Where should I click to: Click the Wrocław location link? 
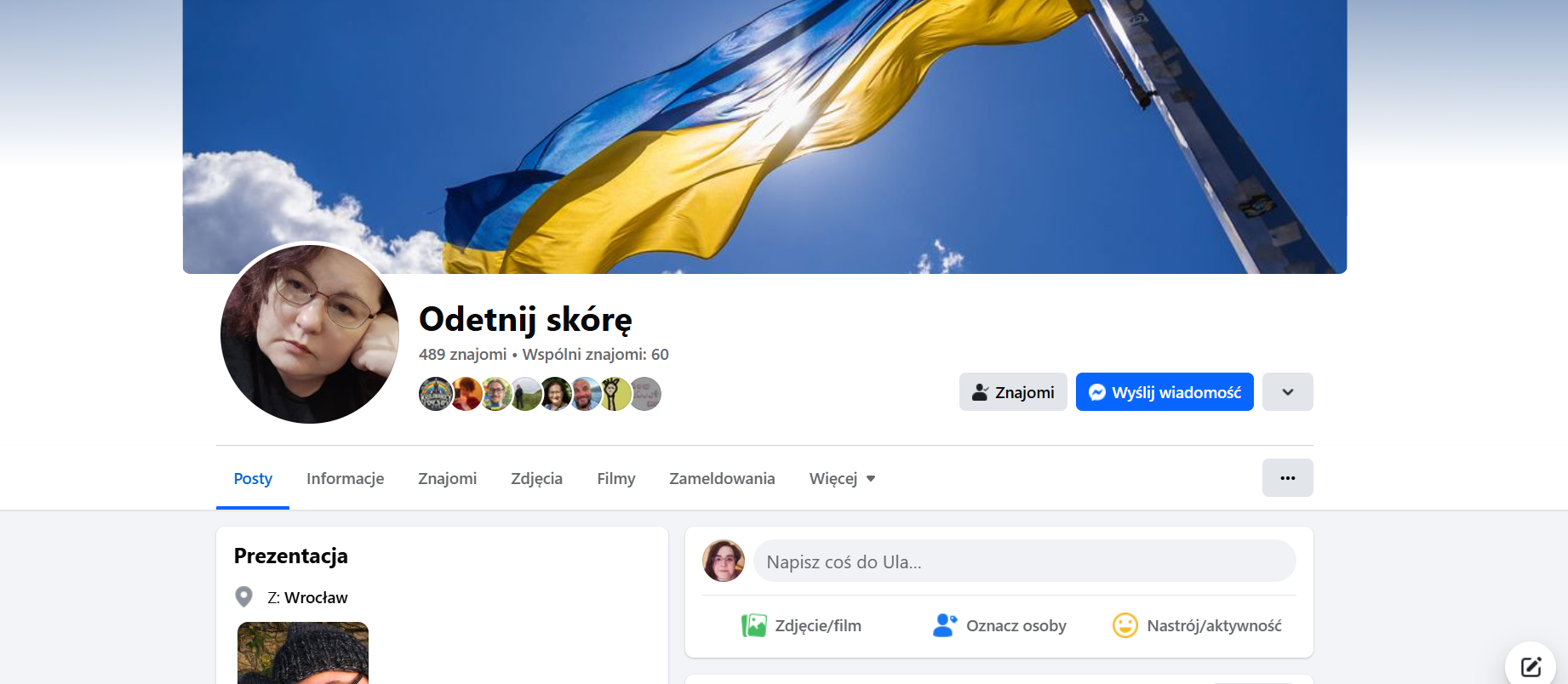point(316,597)
